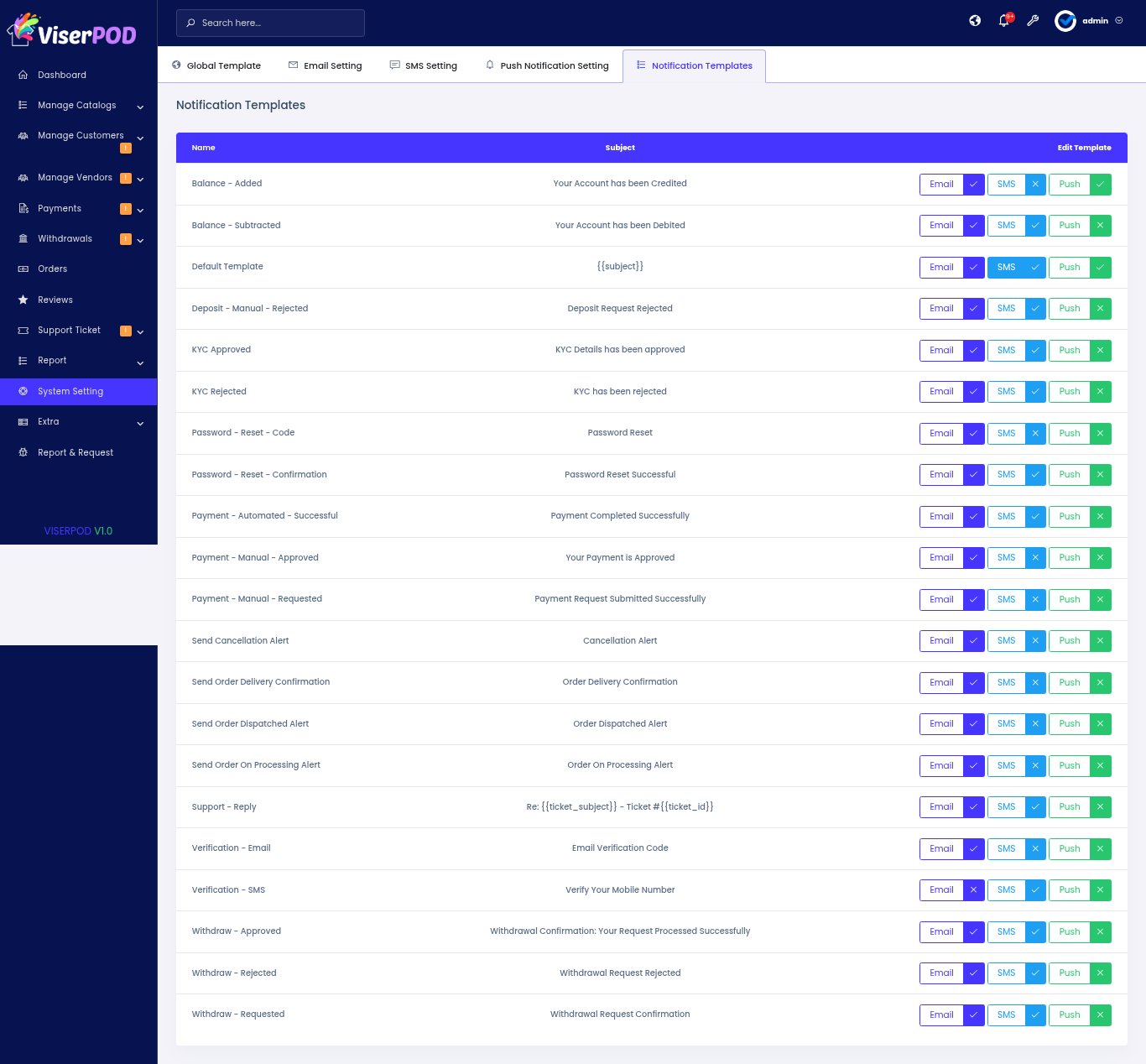This screenshot has width=1146, height=1064.
Task: Click the Orders icon in sidebar
Action: [23, 269]
